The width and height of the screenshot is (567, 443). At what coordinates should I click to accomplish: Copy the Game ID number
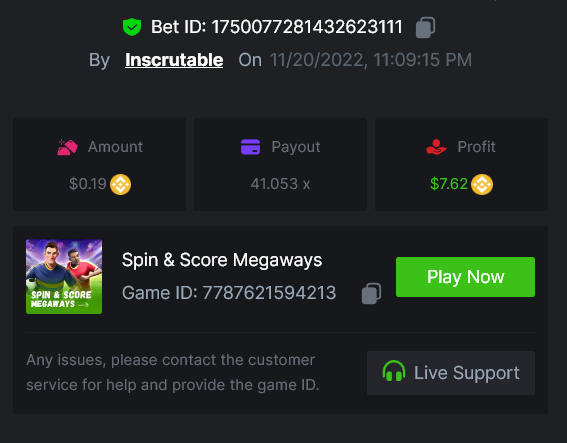[371, 293]
